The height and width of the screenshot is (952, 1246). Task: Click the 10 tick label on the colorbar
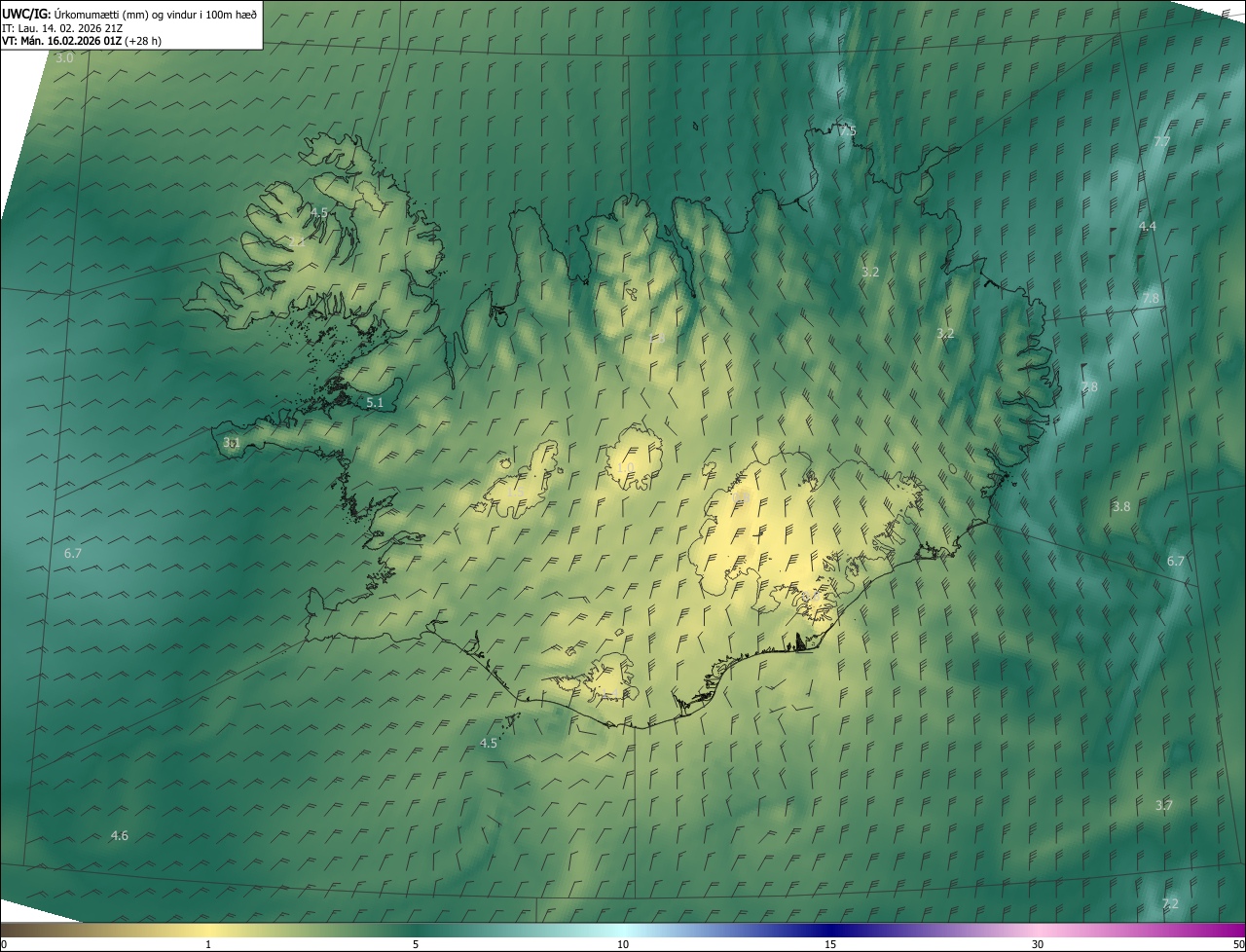(x=623, y=944)
